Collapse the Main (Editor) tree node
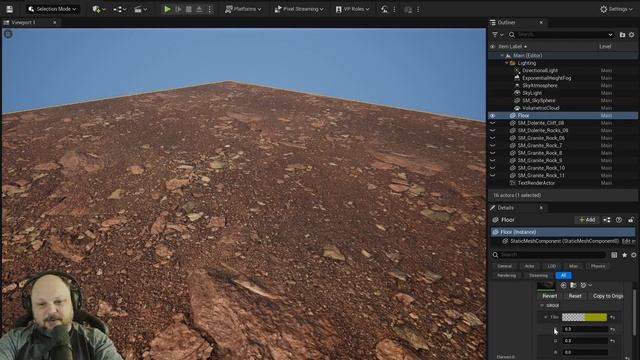This screenshot has width=640, height=360. 502,56
